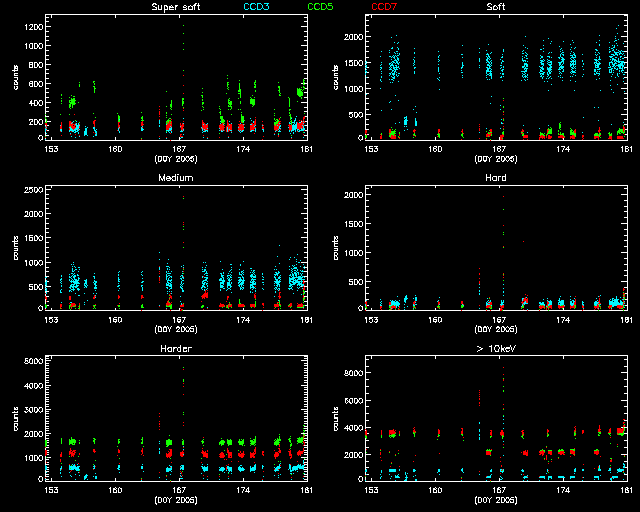Click the 2500 y-axis tick in Medium plot
Viewport: 640px width, 512px height.
[x=33, y=189]
